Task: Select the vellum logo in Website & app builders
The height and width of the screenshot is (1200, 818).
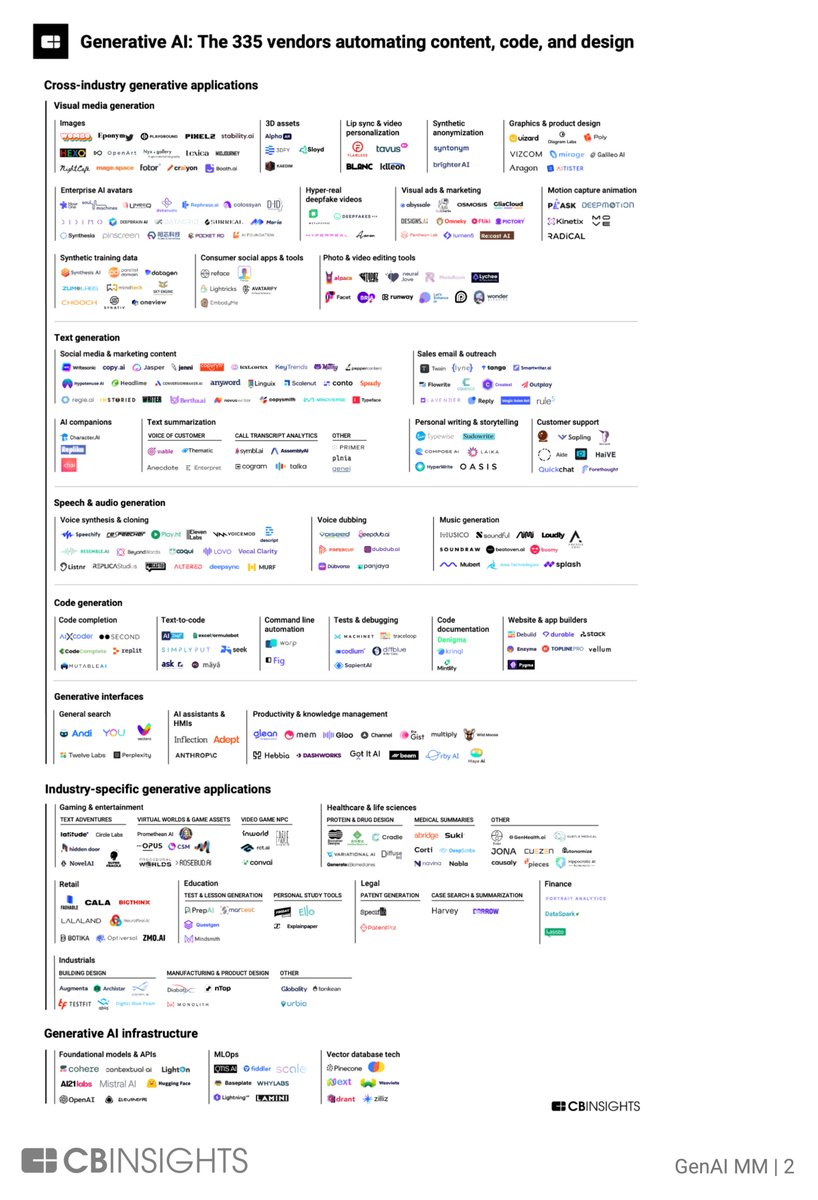Action: pos(599,649)
